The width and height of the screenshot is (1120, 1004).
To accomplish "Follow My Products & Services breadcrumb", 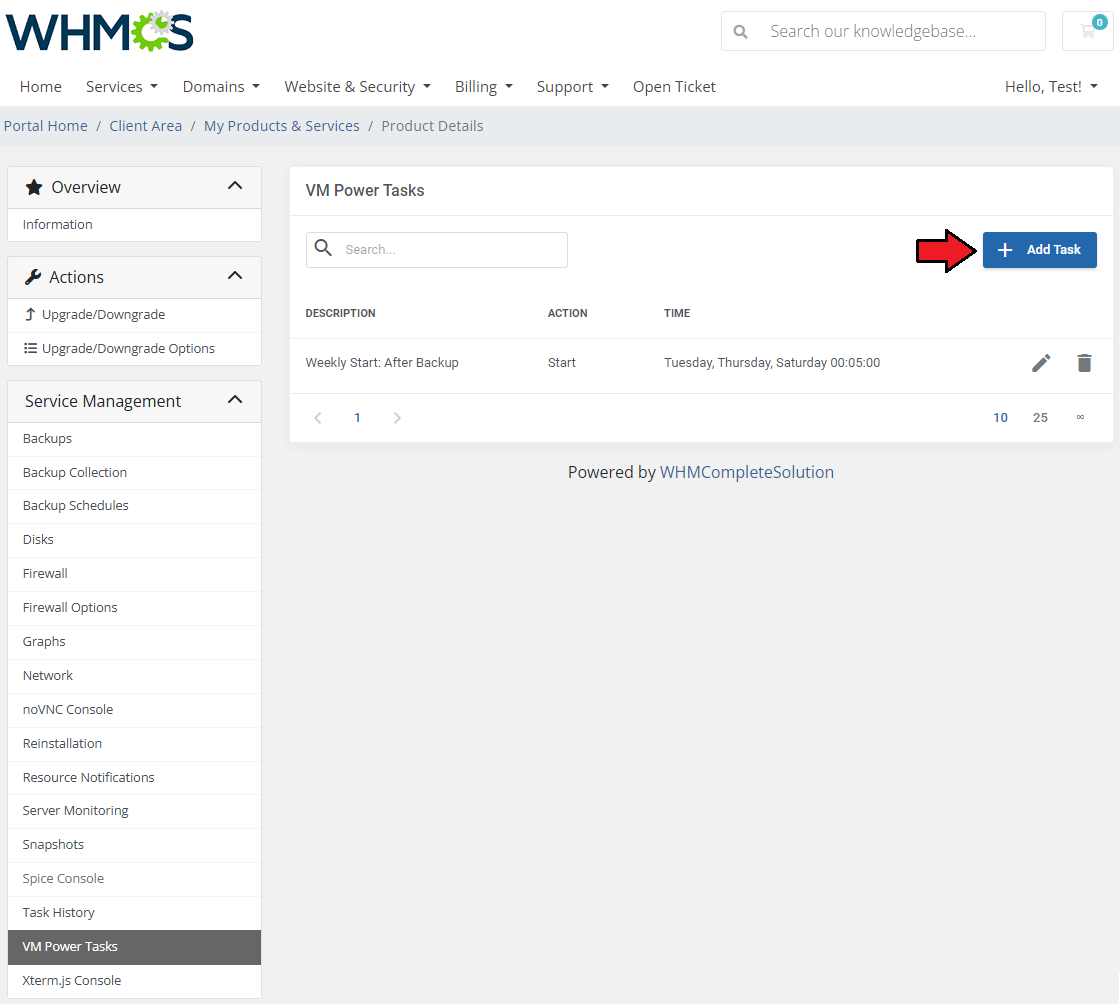I will pyautogui.click(x=282, y=126).
